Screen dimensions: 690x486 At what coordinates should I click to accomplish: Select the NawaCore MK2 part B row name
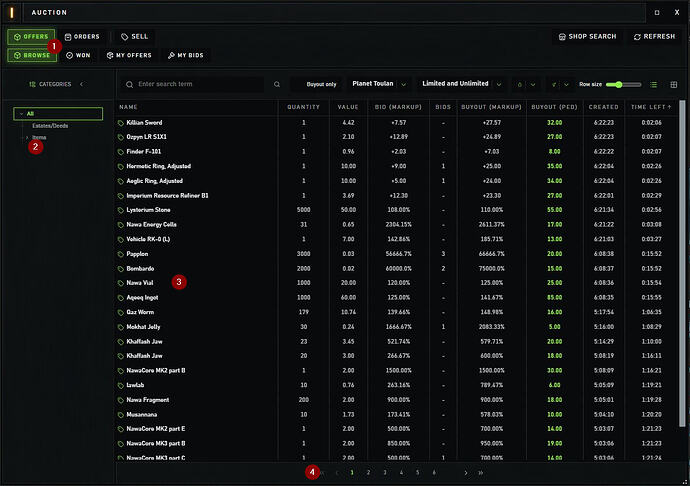pyautogui.click(x=156, y=370)
